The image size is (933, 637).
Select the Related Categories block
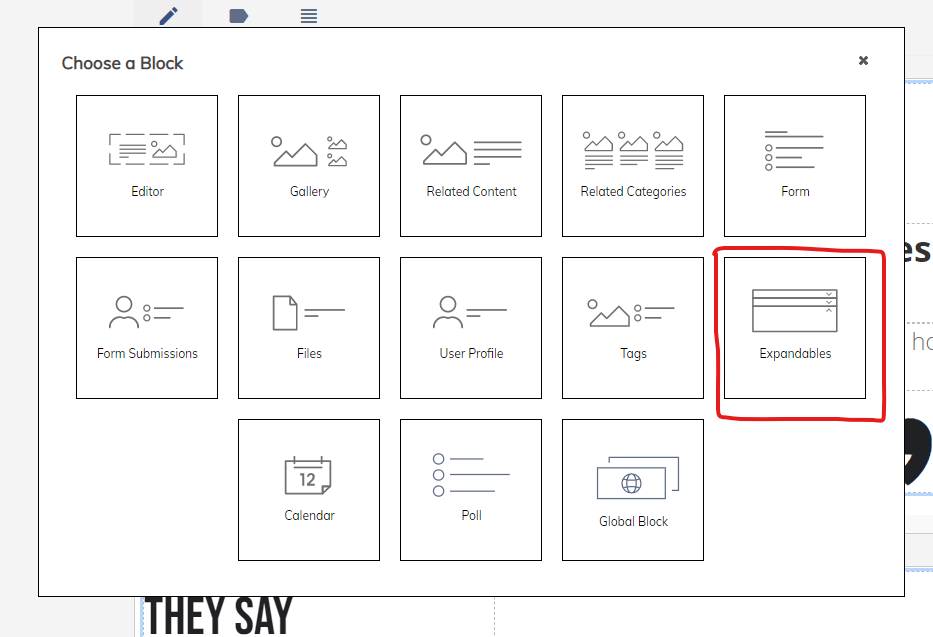point(633,166)
